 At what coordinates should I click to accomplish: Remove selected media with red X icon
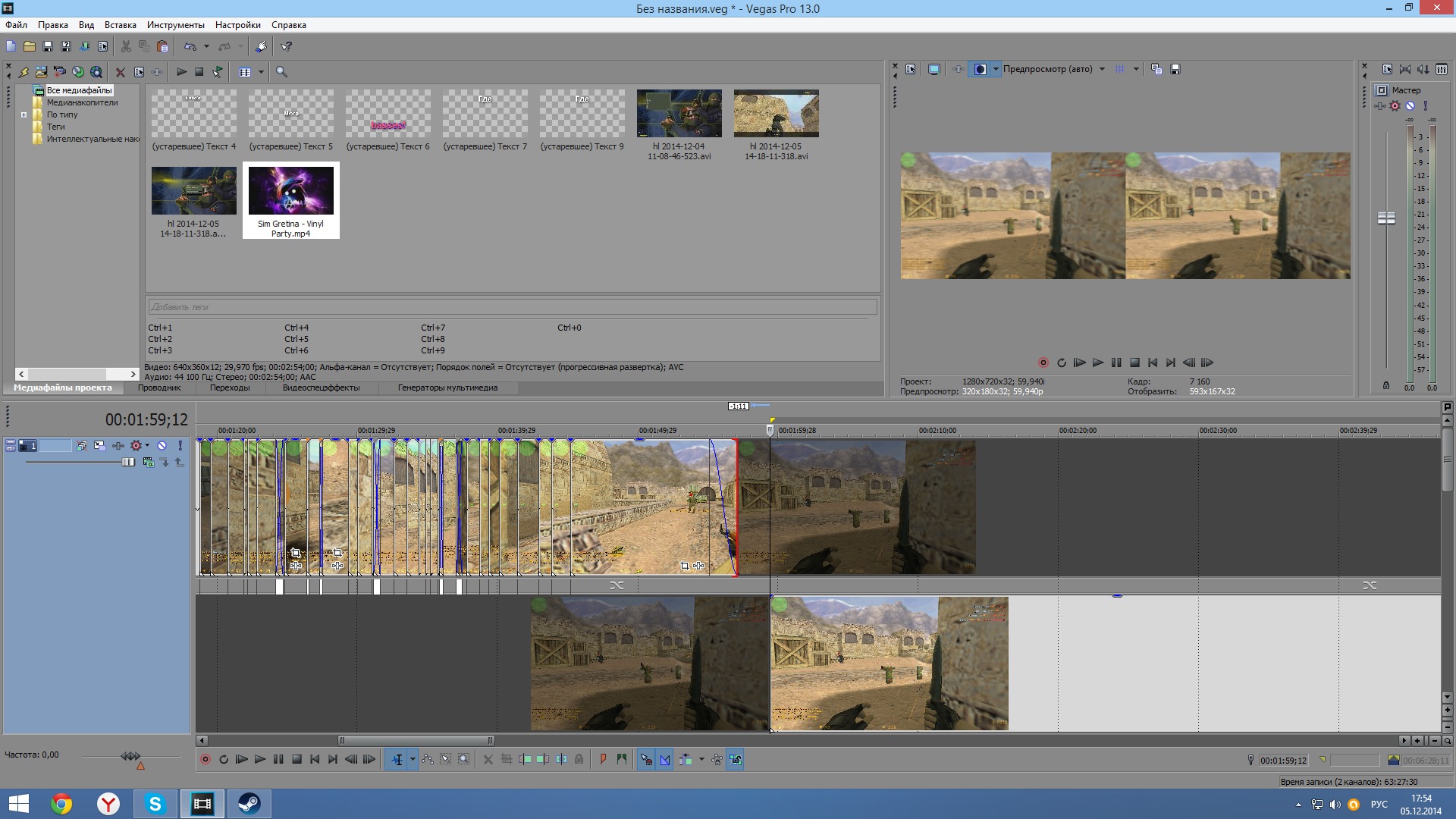click(x=121, y=72)
